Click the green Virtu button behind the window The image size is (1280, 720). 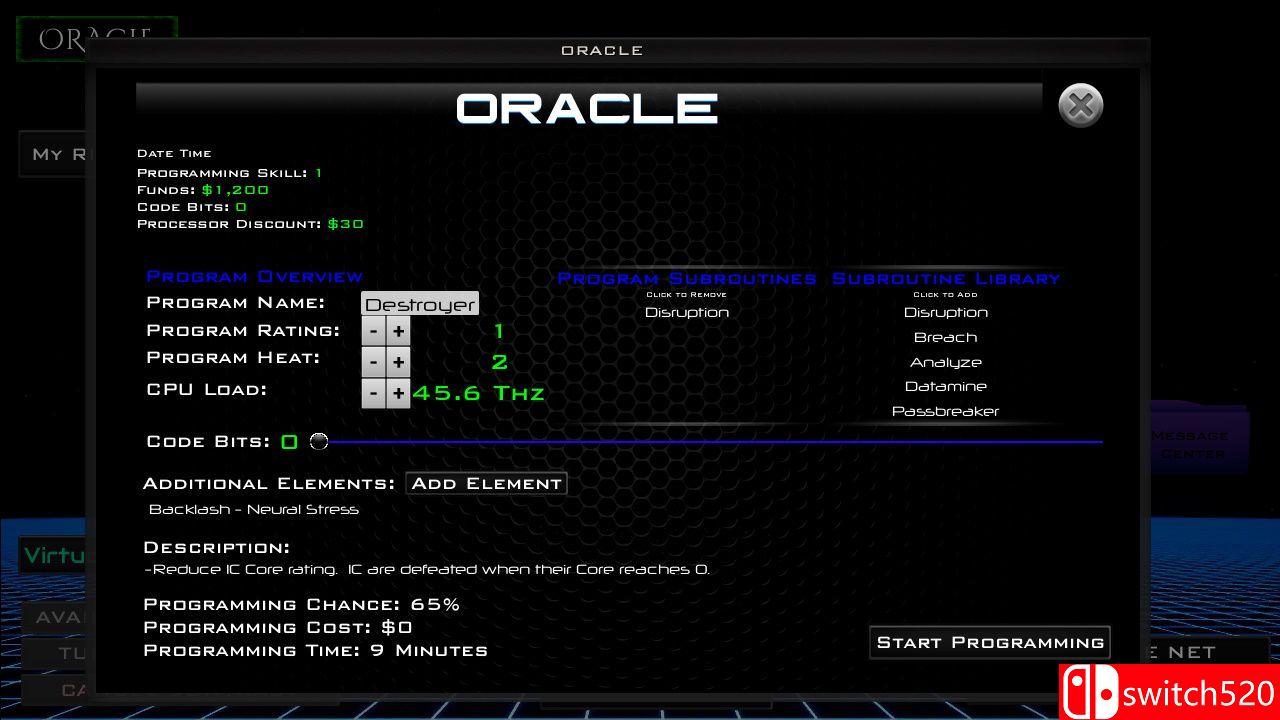(x=55, y=555)
